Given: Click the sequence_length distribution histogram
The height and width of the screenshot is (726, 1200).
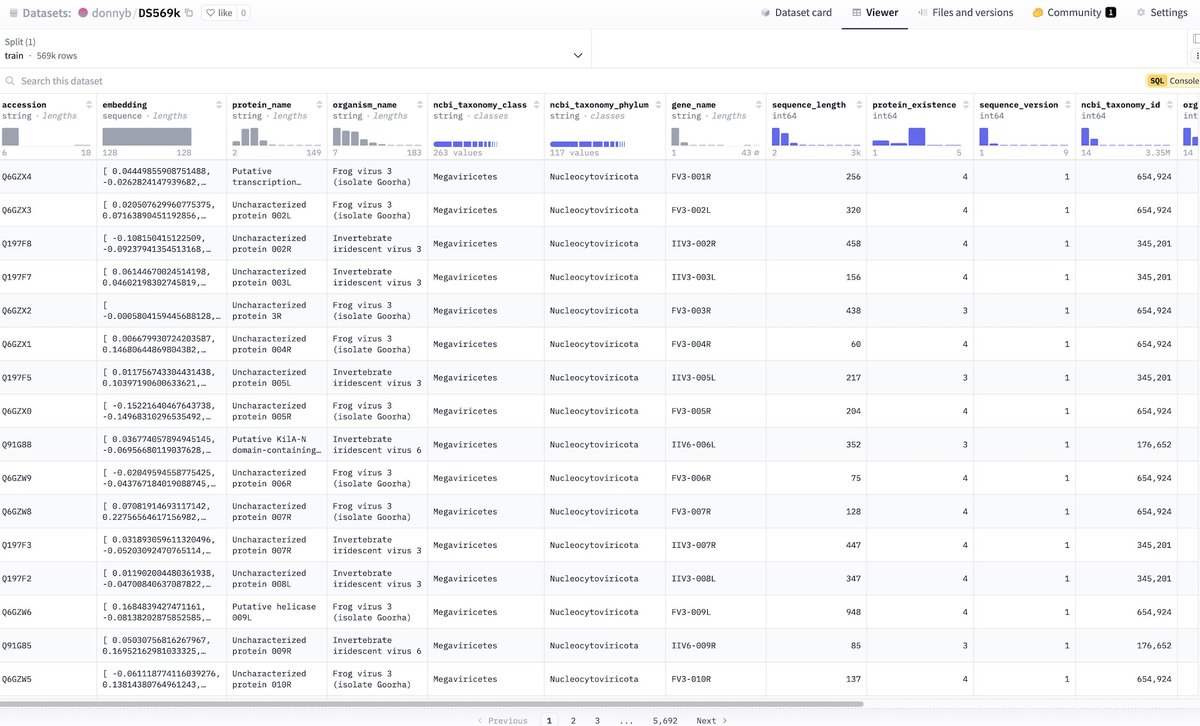Looking at the screenshot, I should 816,136.
